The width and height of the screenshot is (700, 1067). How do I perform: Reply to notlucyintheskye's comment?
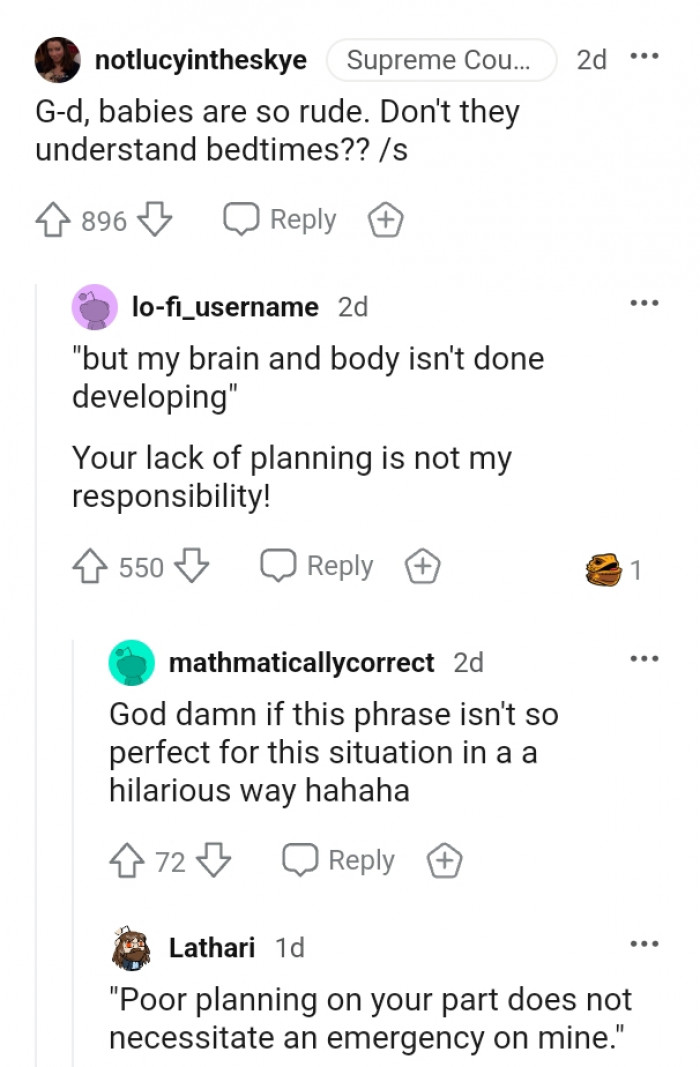281,220
